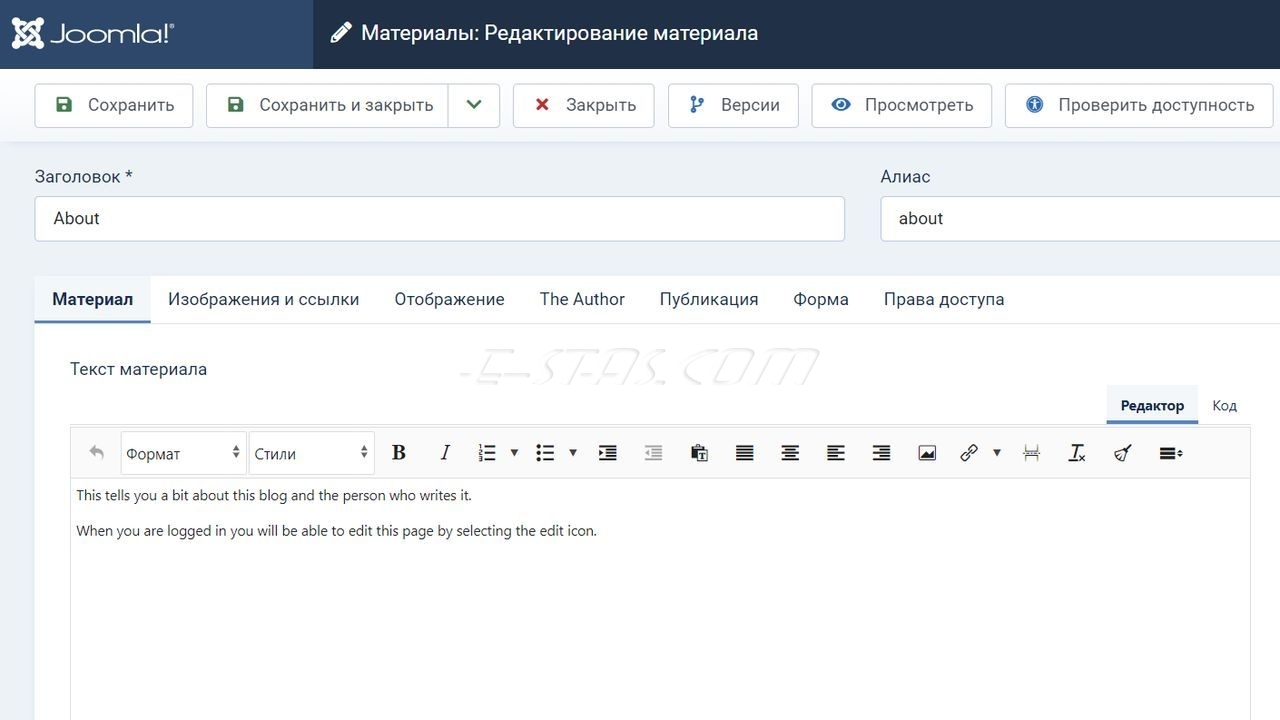Switch to Изображения и ссылки tab
Viewport: 1280px width, 720px height.
263,299
